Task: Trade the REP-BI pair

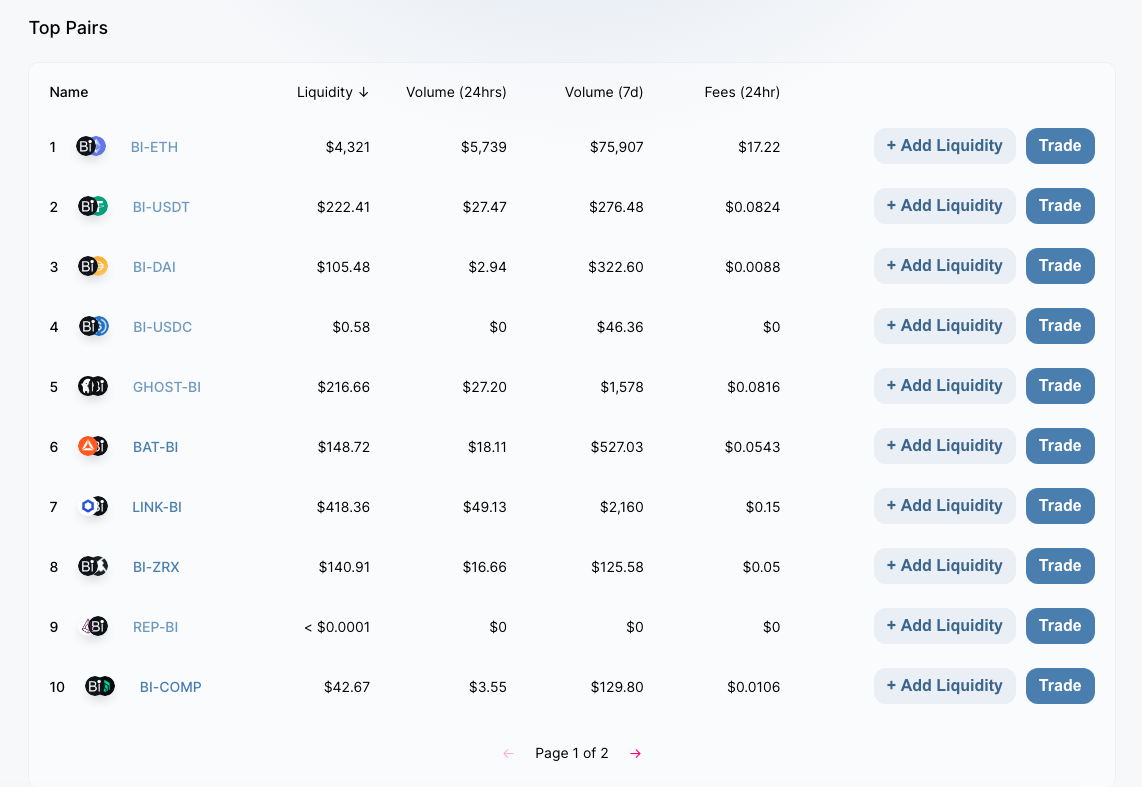Action: point(1060,625)
